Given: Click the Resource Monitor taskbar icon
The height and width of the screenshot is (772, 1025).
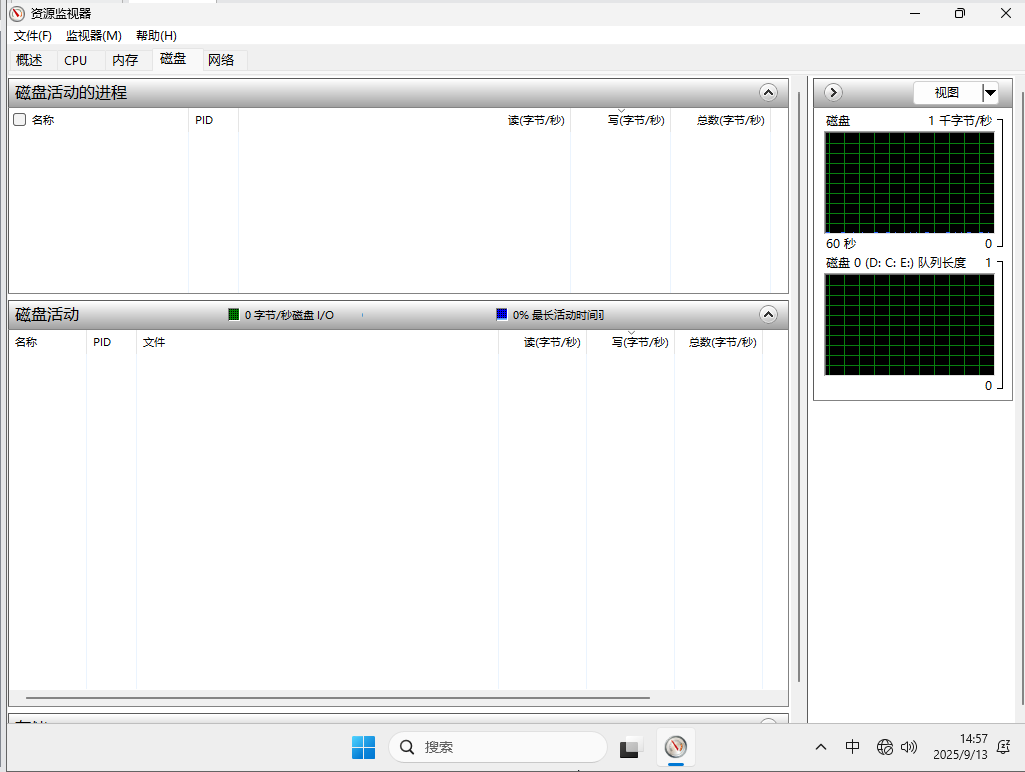Looking at the screenshot, I should tap(676, 747).
